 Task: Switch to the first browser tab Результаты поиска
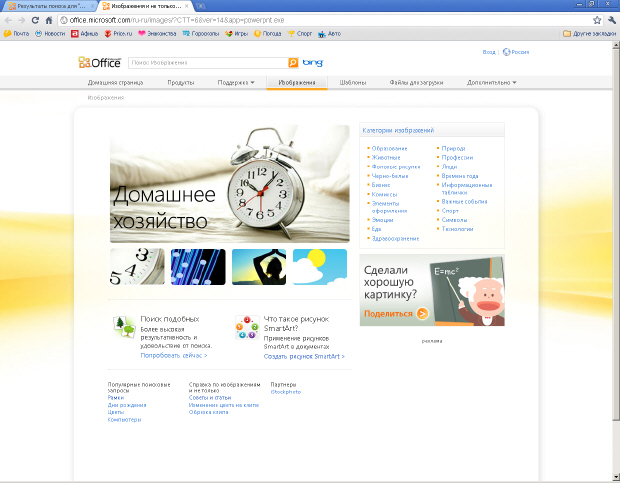(x=49, y=6)
